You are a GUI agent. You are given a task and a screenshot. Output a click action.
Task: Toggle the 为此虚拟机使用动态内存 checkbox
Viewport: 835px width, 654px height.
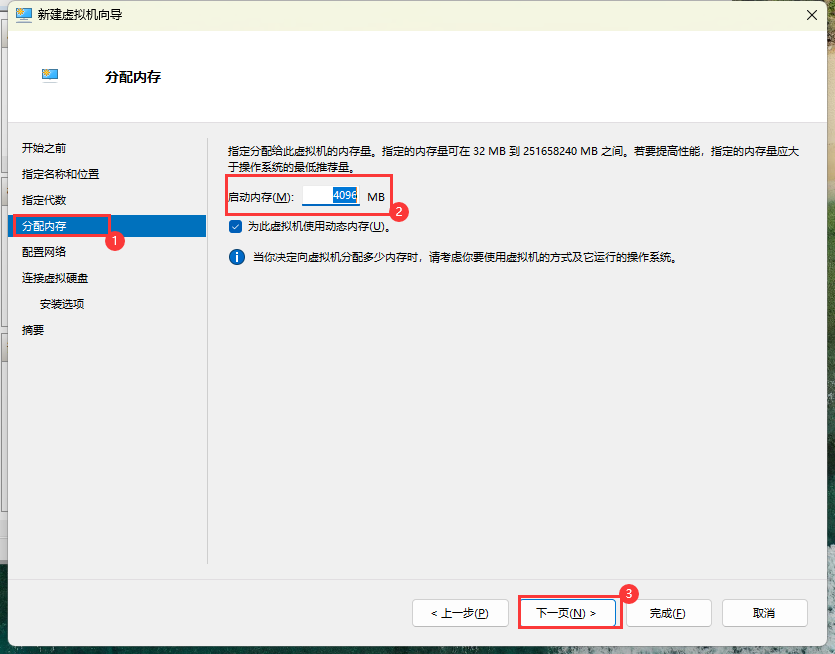click(x=236, y=226)
